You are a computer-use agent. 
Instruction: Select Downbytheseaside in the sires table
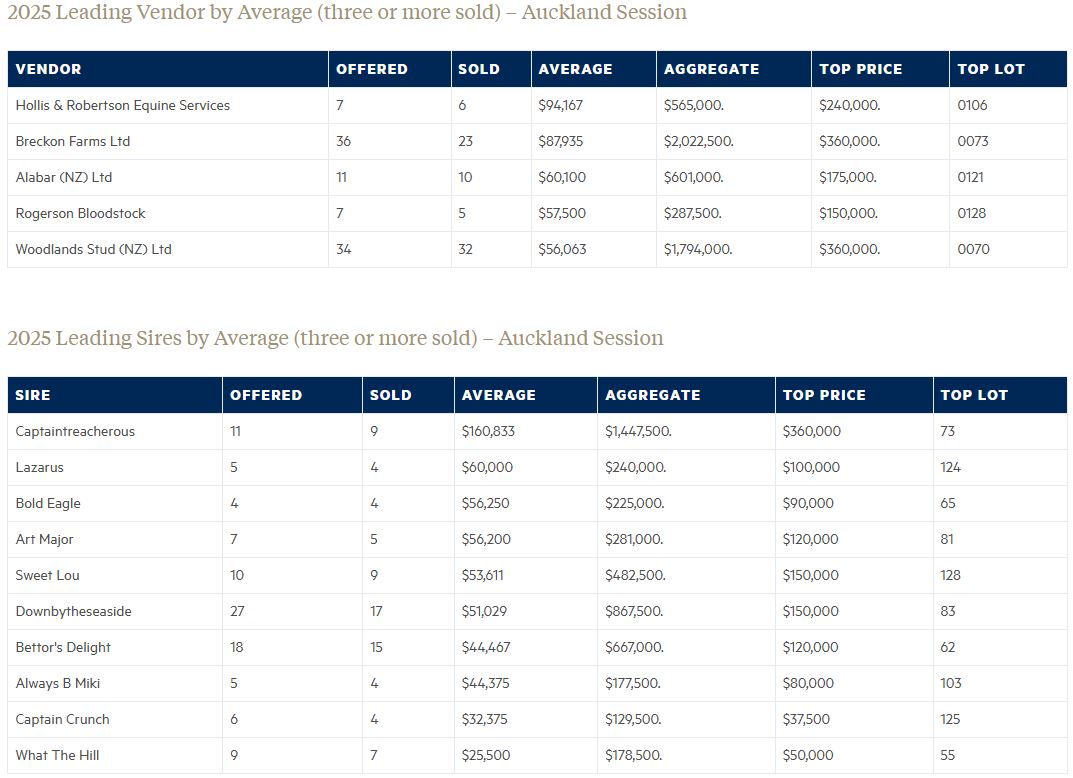click(74, 611)
